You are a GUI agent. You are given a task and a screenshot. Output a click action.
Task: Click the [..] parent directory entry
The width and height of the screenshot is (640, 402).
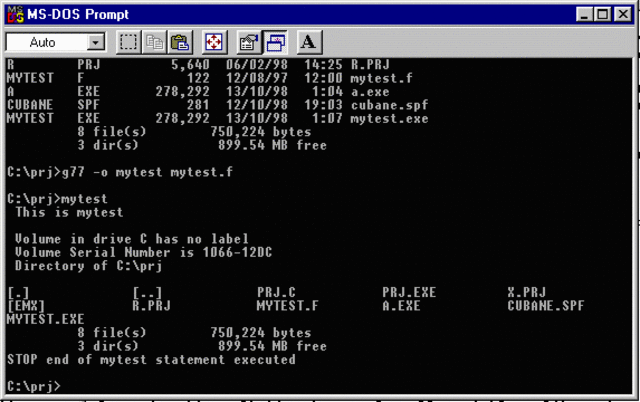[x=147, y=292]
